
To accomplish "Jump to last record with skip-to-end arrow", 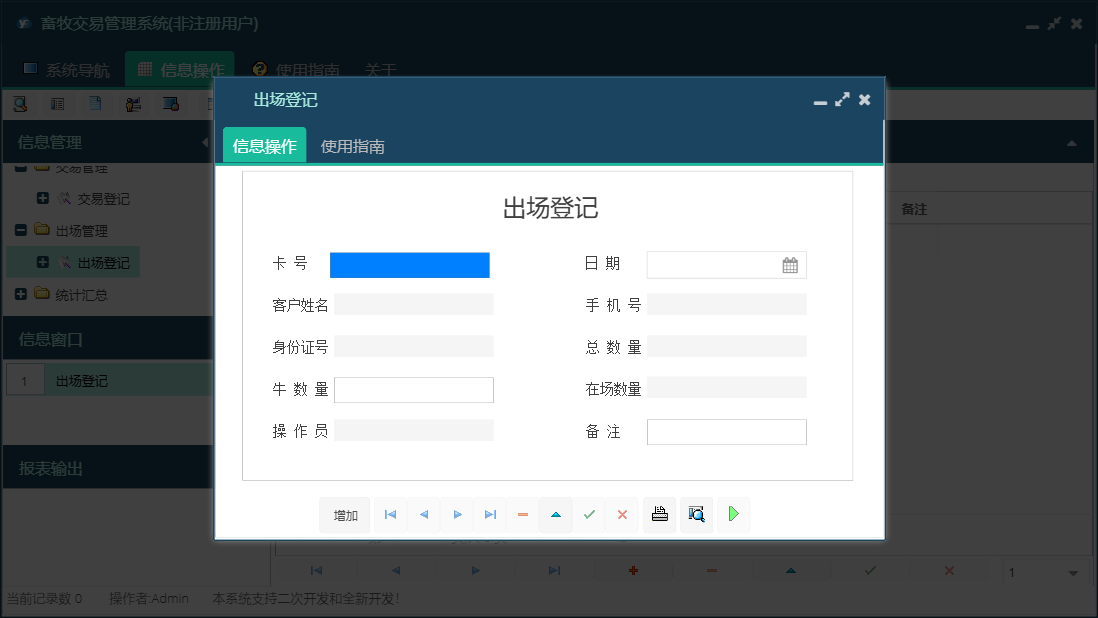I will point(490,514).
